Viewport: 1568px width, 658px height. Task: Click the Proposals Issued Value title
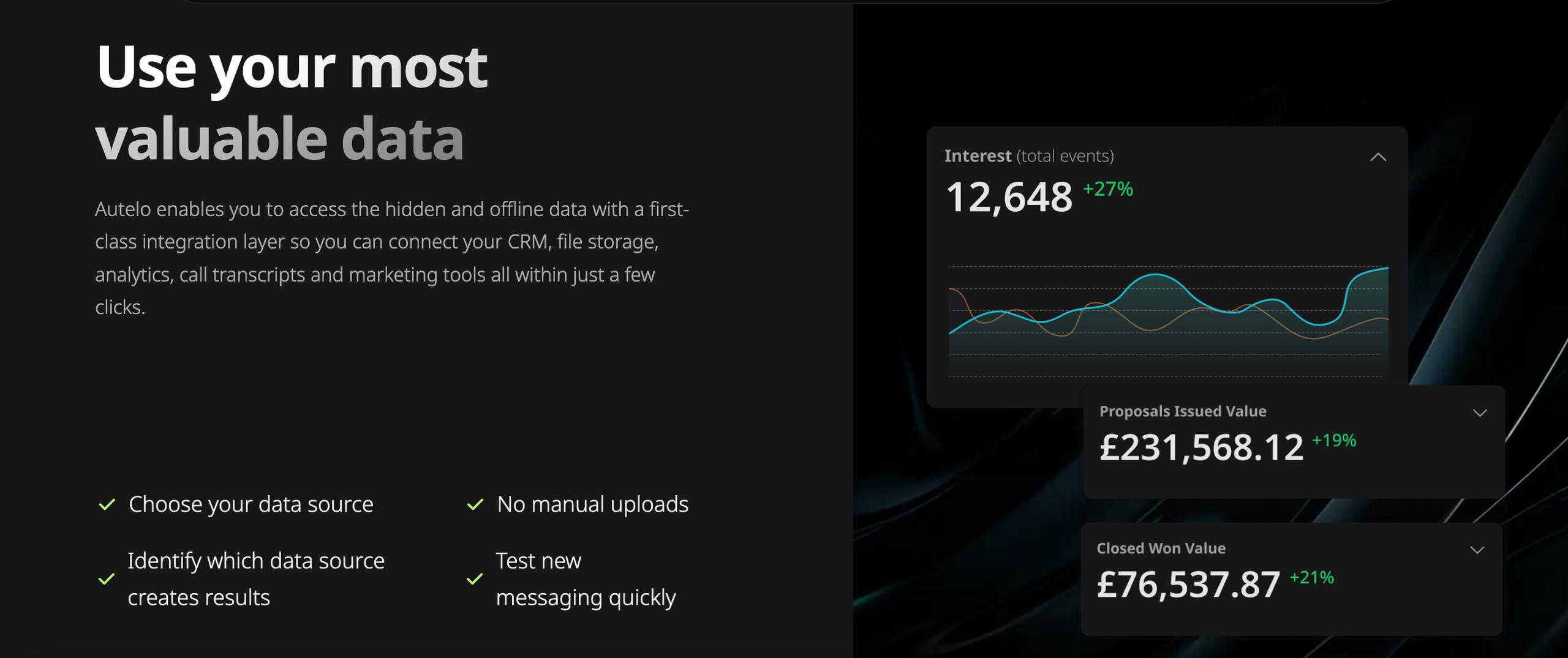1182,411
